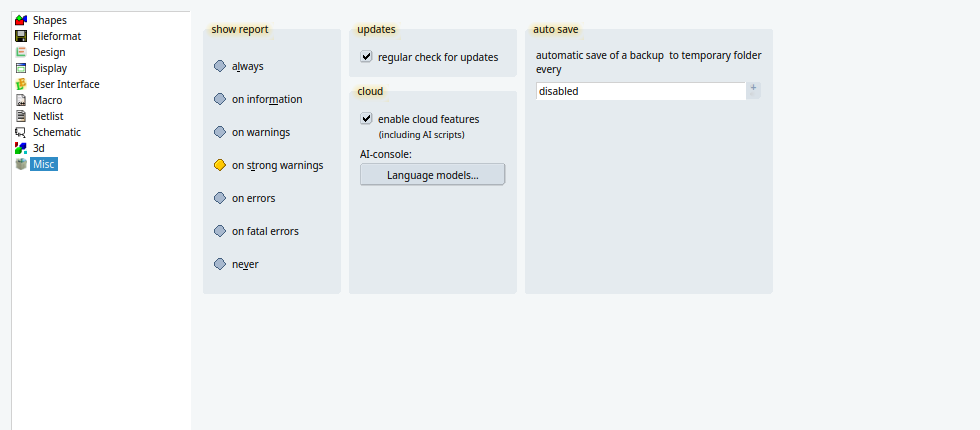Click the User Interface category icon
This screenshot has width=980, height=430.
click(x=21, y=84)
